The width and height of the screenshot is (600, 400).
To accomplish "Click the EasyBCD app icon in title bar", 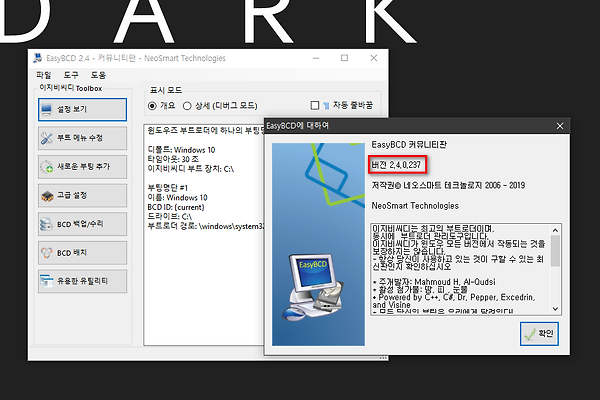I will tap(38, 57).
